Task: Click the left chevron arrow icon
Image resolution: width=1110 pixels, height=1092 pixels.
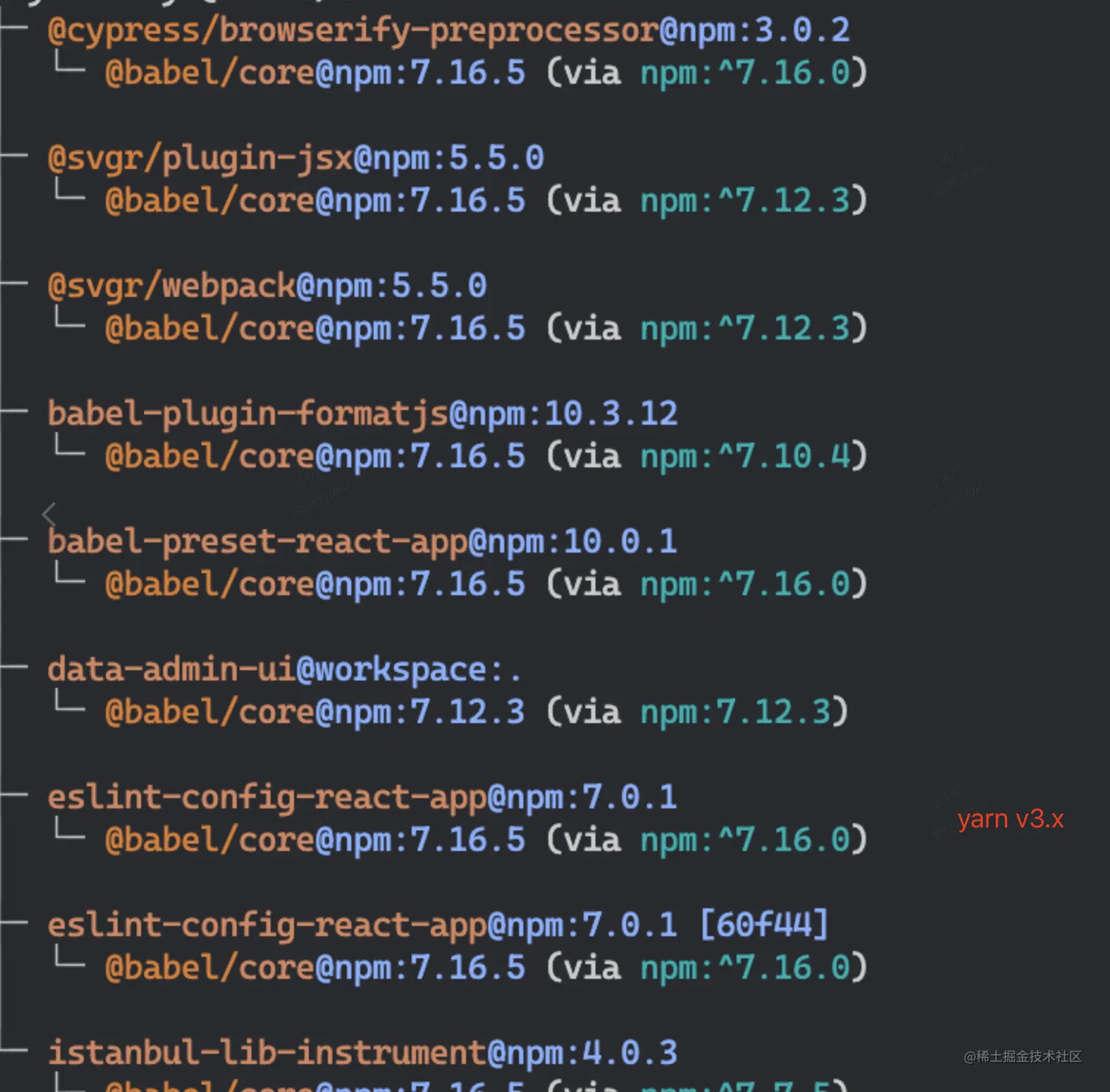Action: tap(49, 514)
